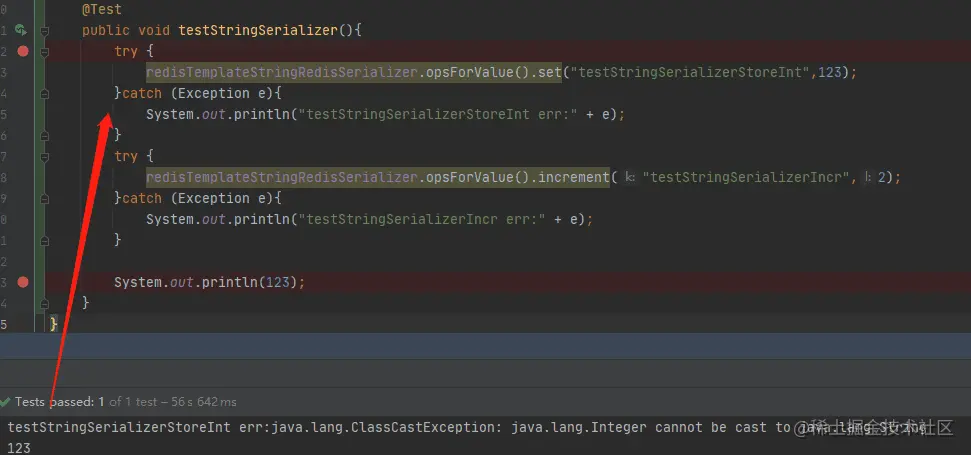Image resolution: width=971 pixels, height=455 pixels.
Task: Remove the breakpoint on the System.out.println(123) line
Action: pyautogui.click(x=23, y=282)
